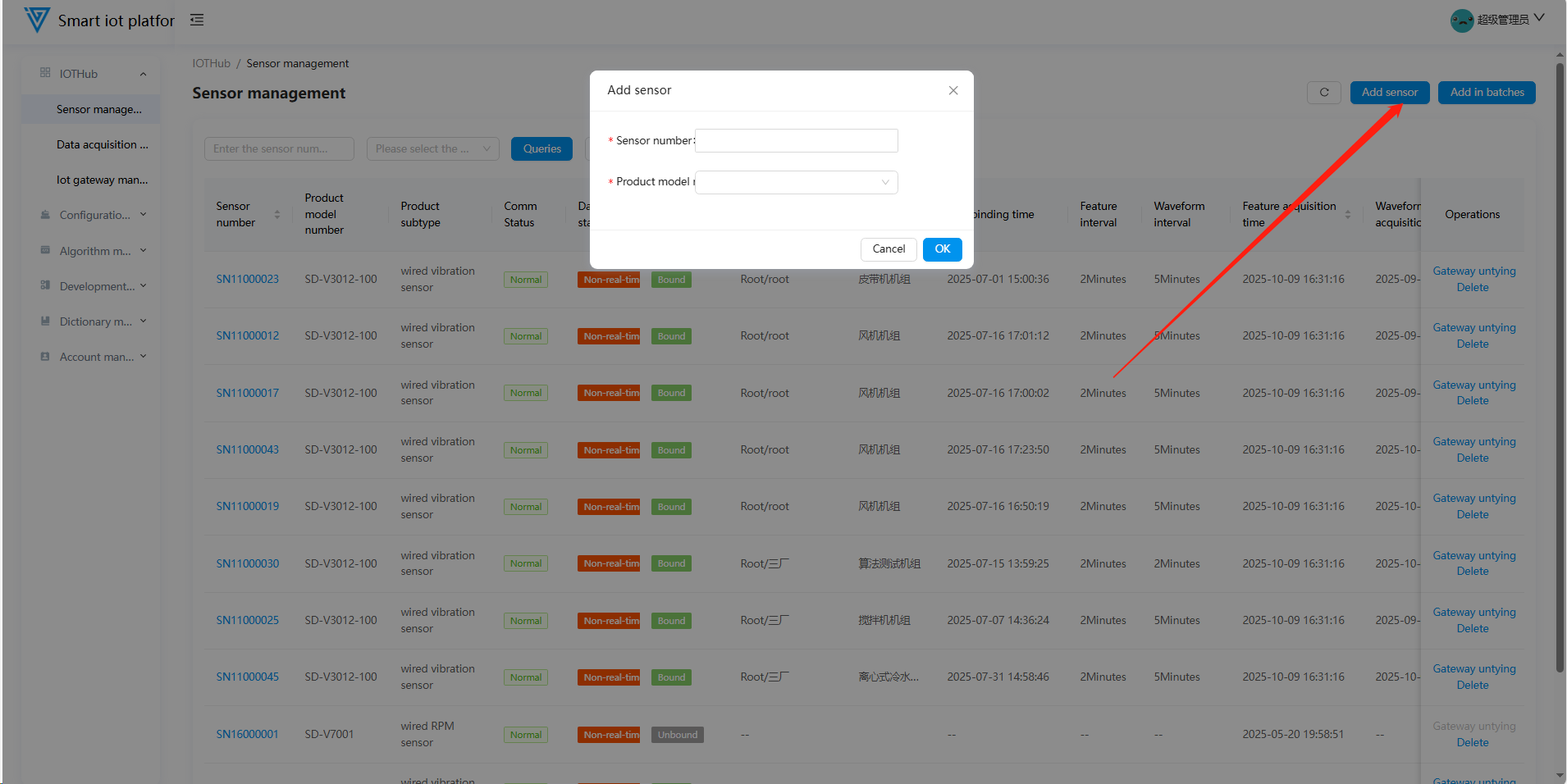Expand the Account management menu
1567x784 pixels.
click(x=143, y=357)
